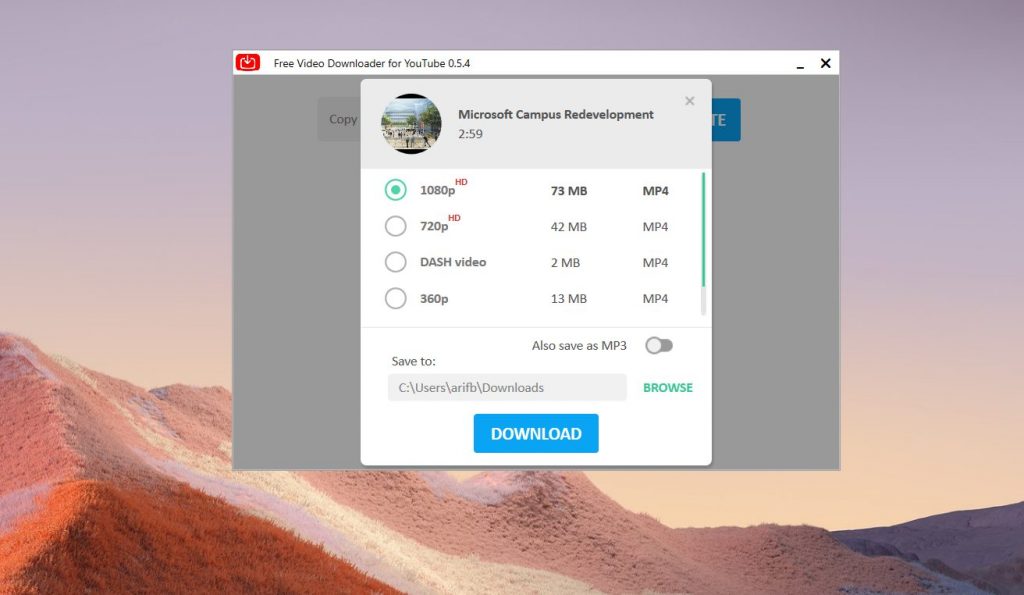
Task: Click the 2 MB file size text
Action: 565,263
